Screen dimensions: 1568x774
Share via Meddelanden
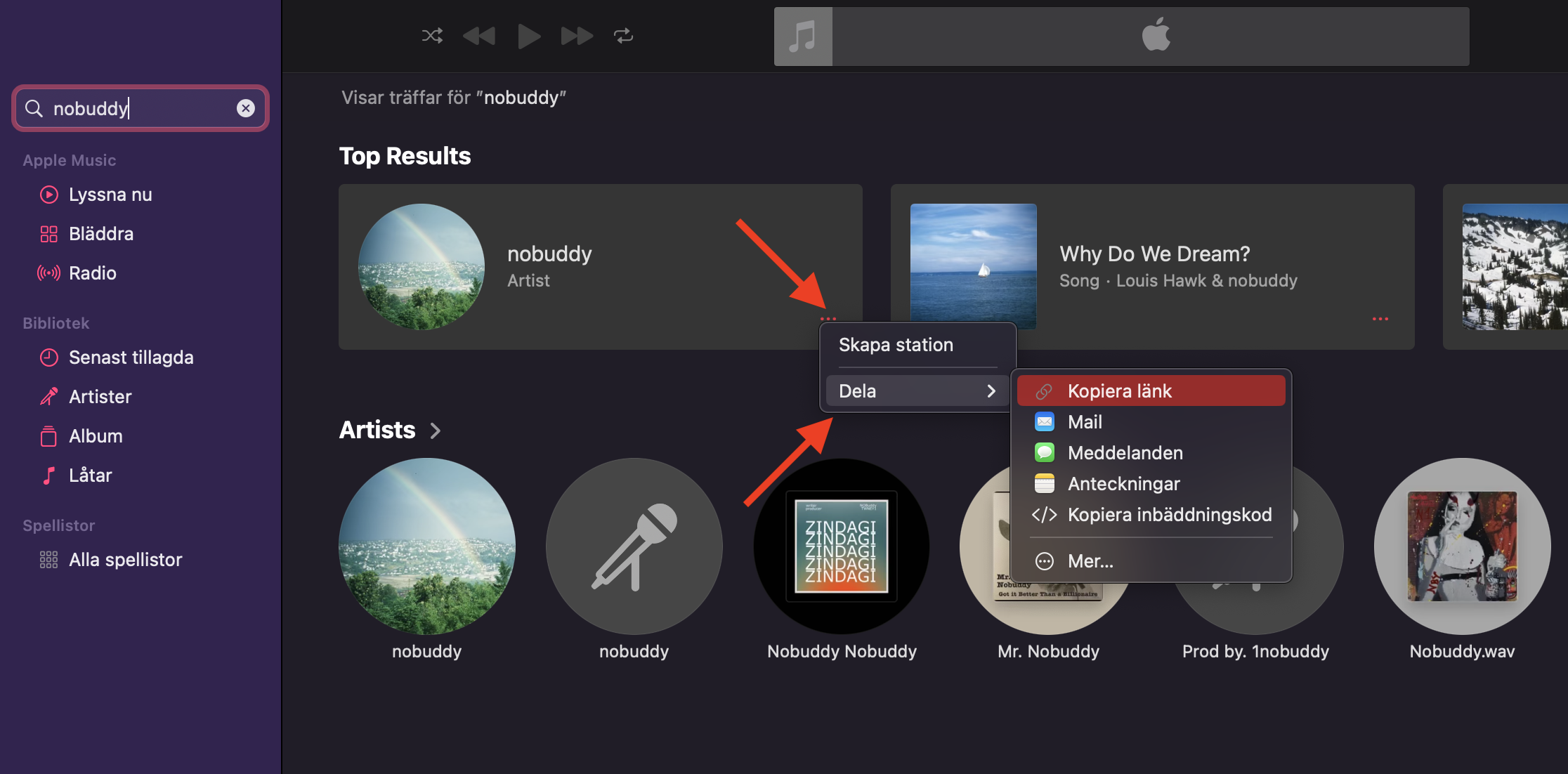coord(1151,453)
